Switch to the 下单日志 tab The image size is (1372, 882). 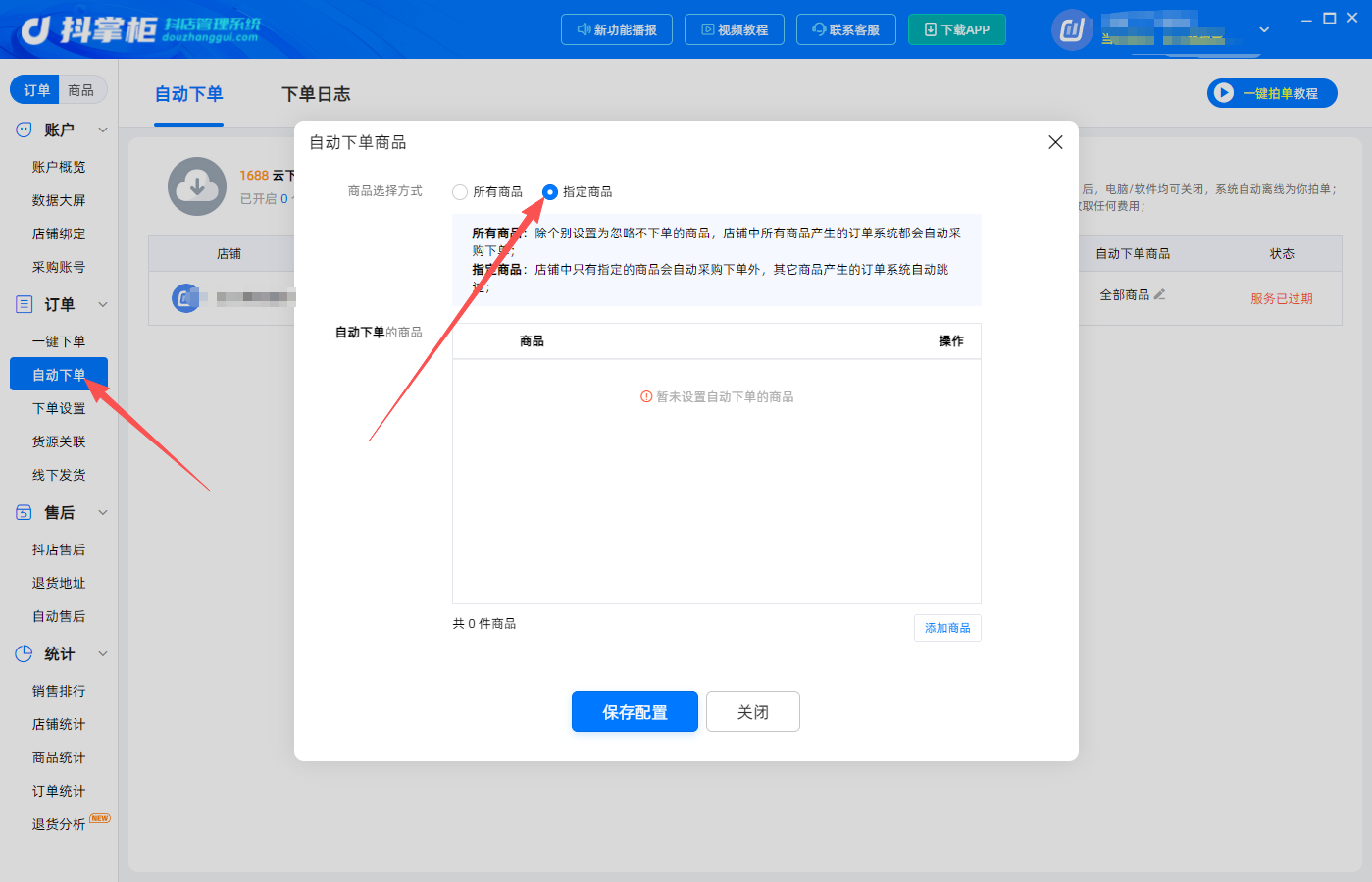(x=316, y=94)
